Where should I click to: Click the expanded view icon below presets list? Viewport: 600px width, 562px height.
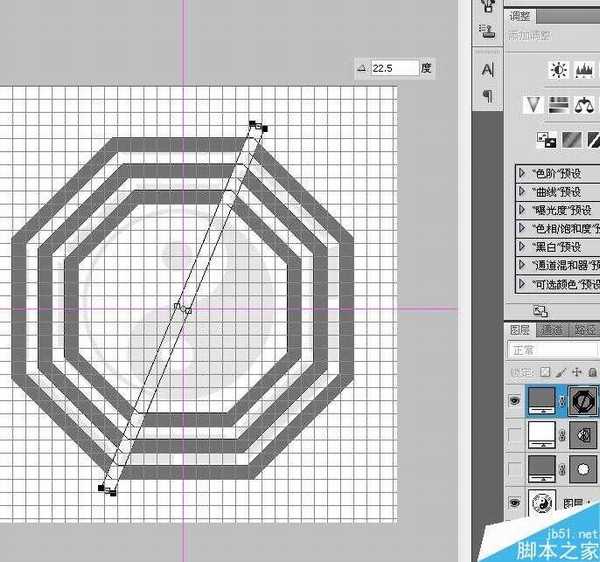pyautogui.click(x=540, y=311)
